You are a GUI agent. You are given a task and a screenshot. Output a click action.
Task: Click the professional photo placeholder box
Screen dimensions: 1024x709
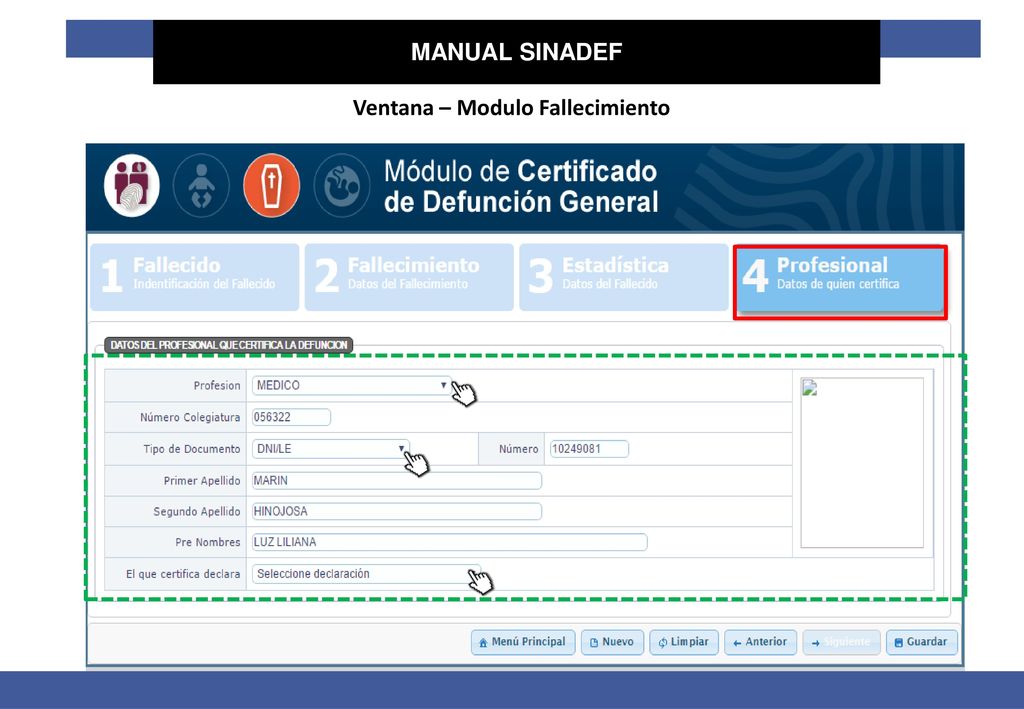coord(862,462)
